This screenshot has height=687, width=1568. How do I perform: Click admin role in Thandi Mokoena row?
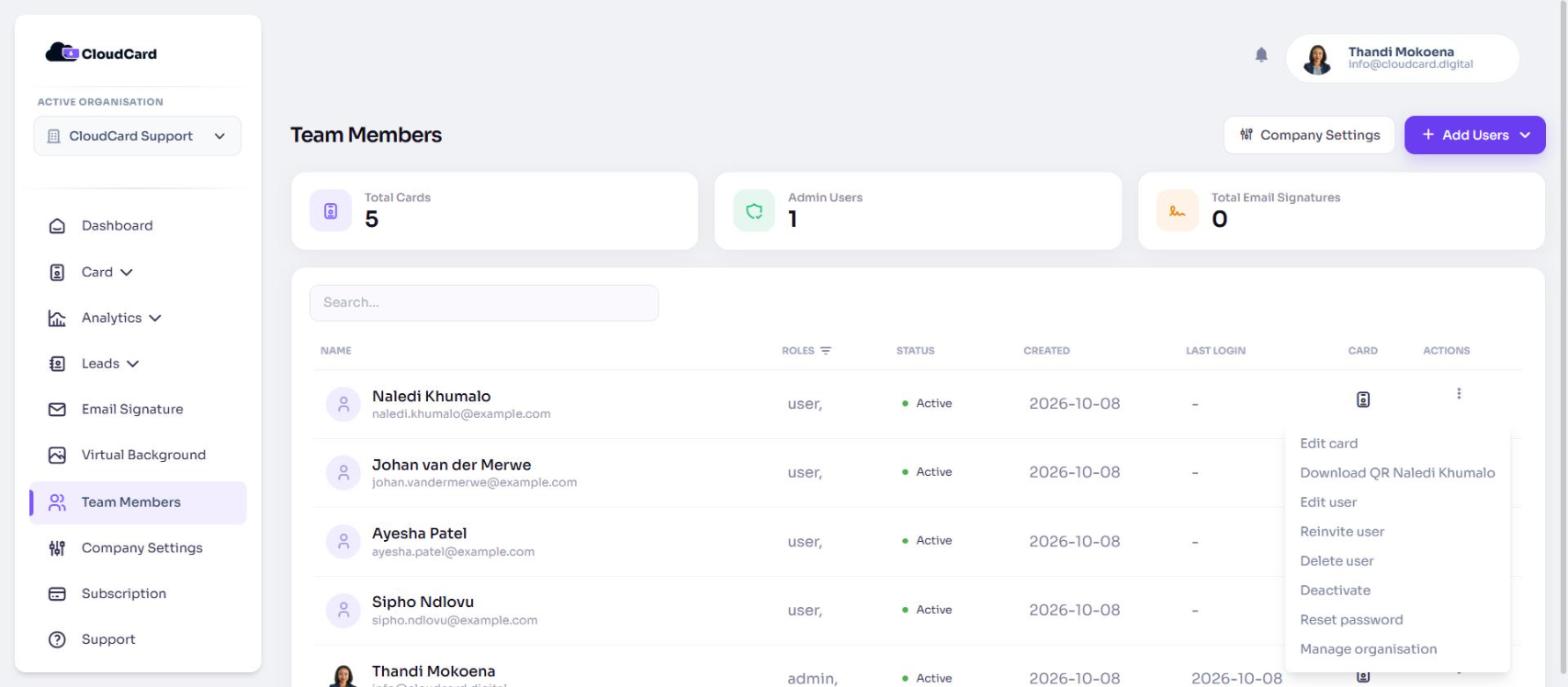pos(812,679)
